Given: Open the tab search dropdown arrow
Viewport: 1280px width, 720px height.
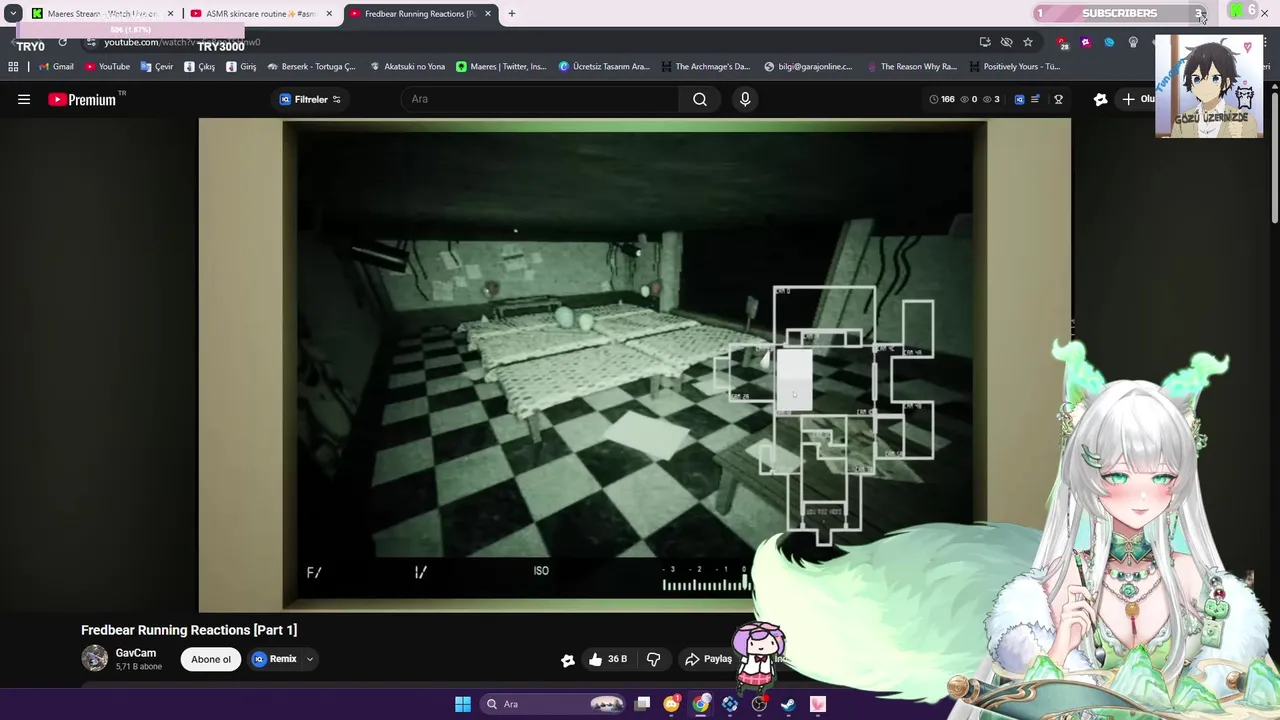Looking at the screenshot, I should coord(13,13).
